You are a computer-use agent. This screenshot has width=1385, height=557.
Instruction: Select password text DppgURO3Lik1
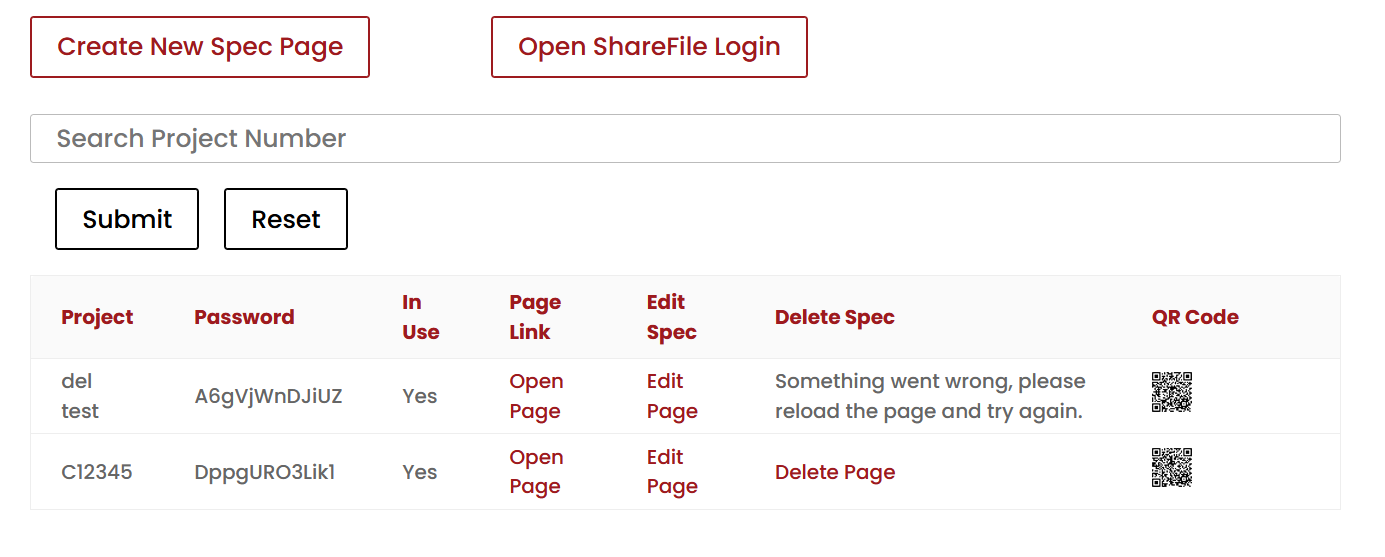pos(265,472)
